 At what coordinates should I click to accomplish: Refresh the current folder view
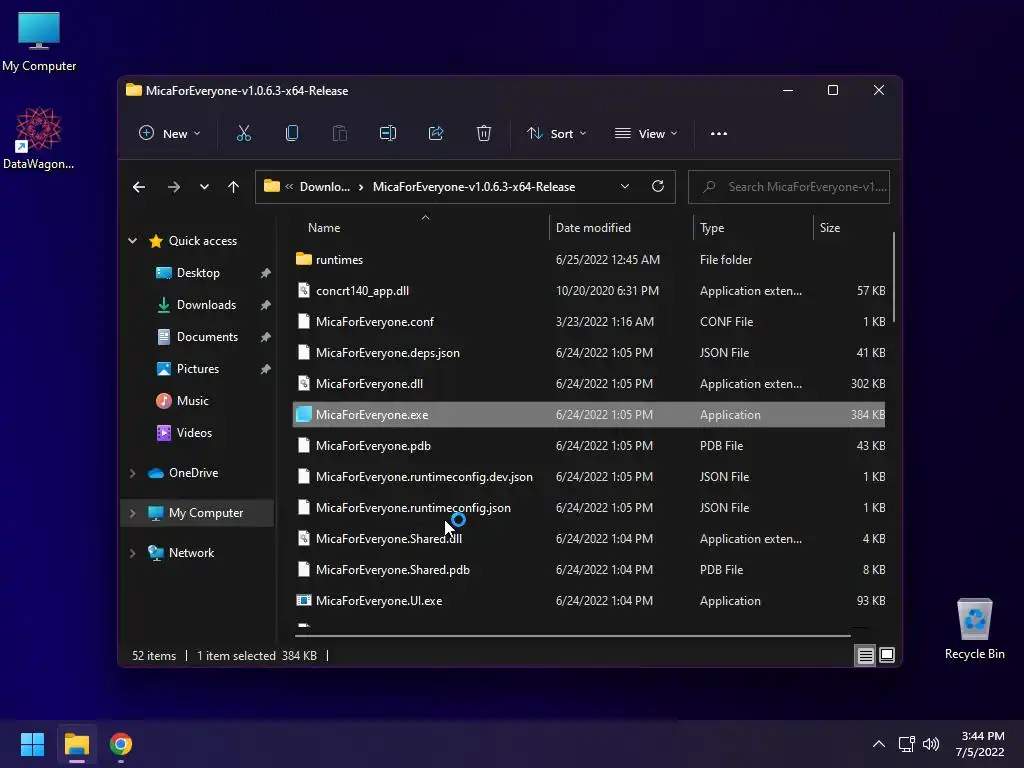click(658, 186)
